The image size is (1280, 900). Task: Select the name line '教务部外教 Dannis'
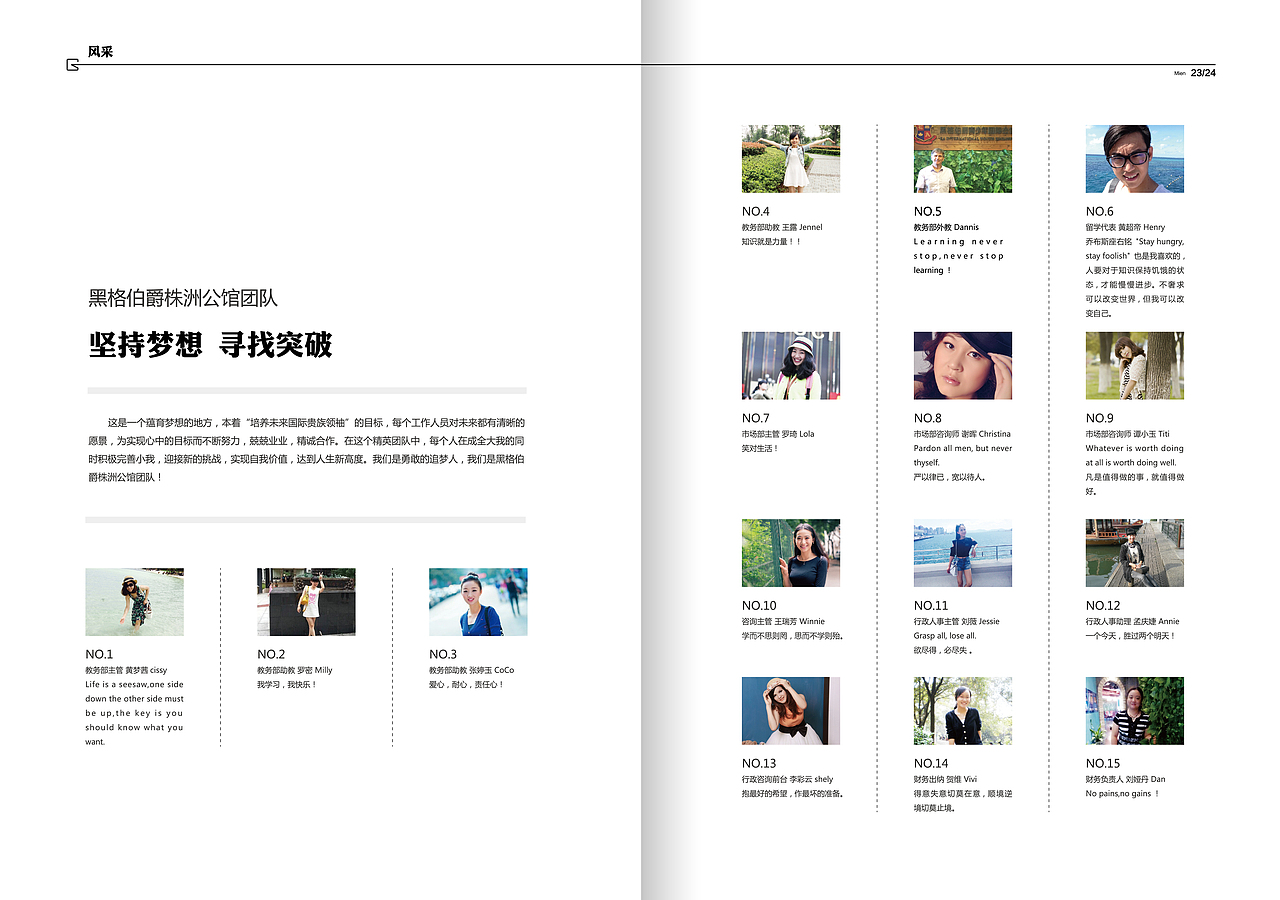pyautogui.click(x=946, y=227)
